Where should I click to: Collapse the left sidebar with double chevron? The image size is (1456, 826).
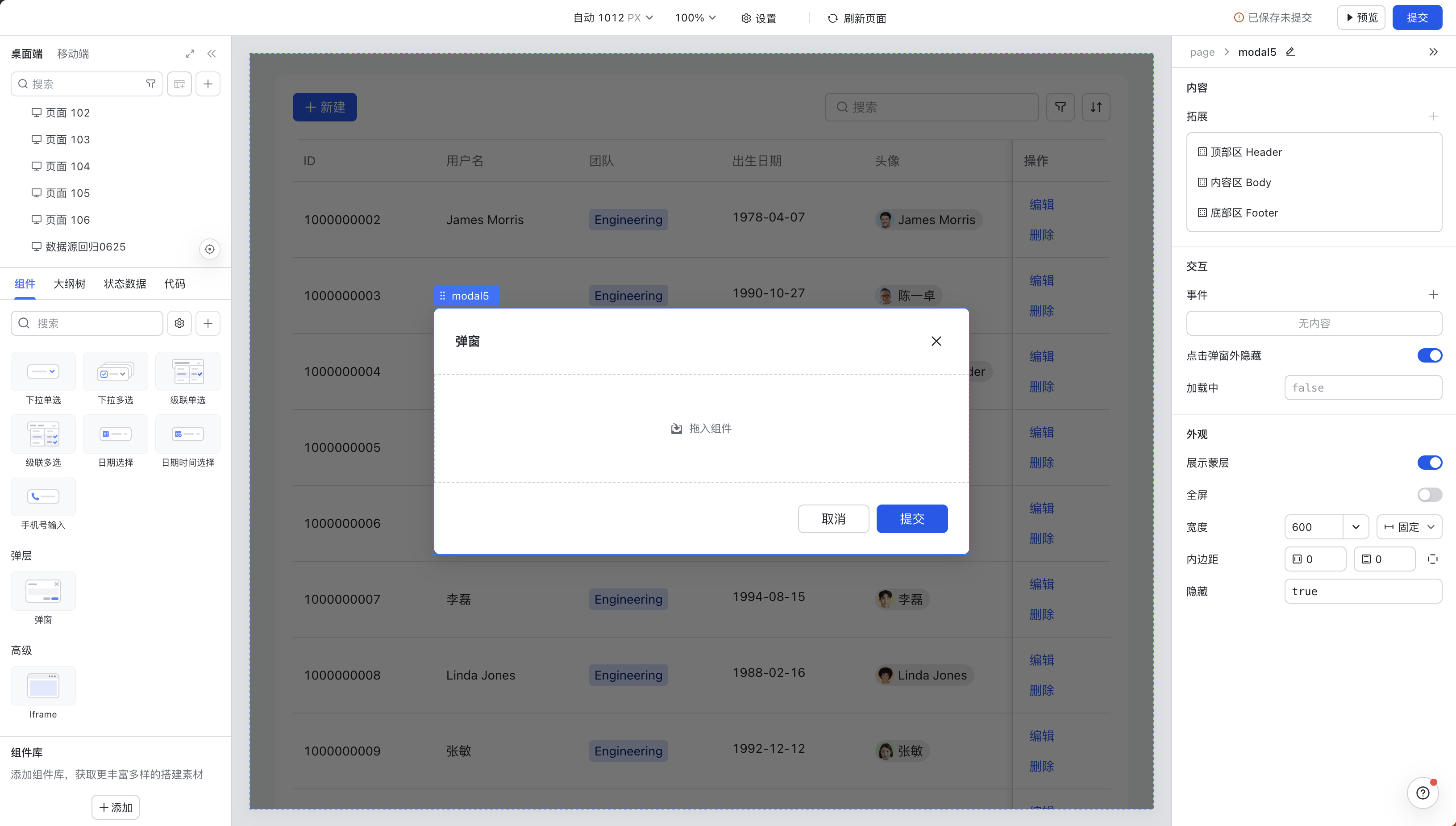click(212, 54)
